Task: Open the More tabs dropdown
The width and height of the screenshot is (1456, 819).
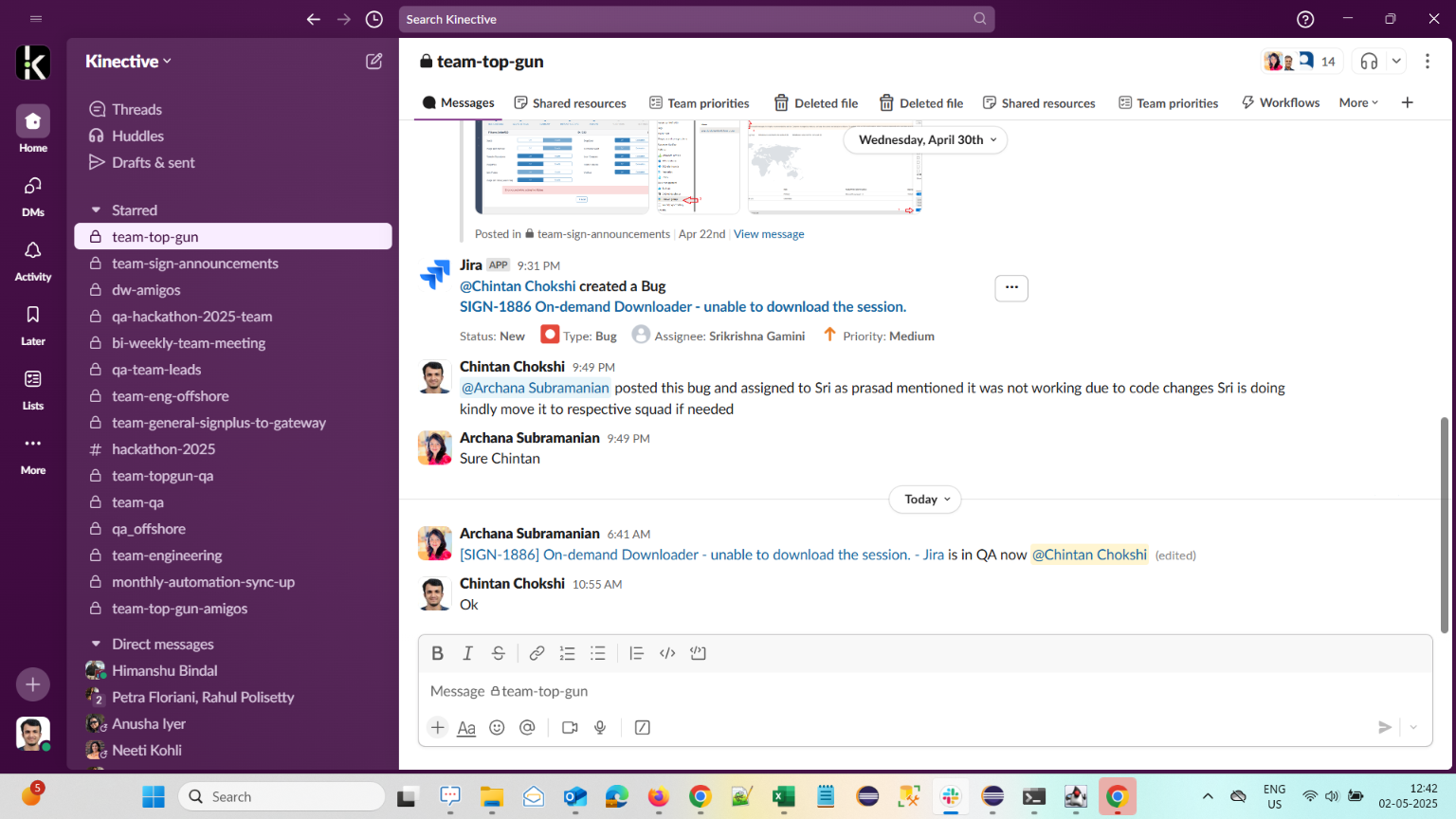Action: 1358,102
